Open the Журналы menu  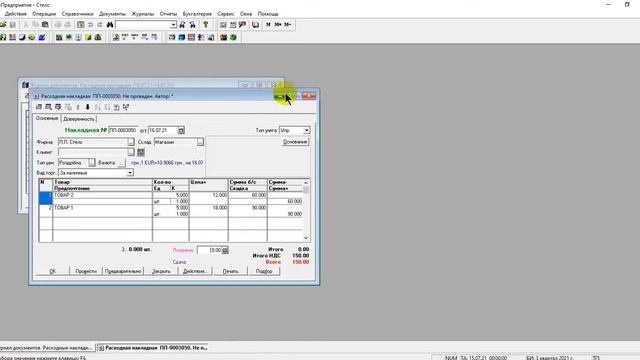(142, 14)
